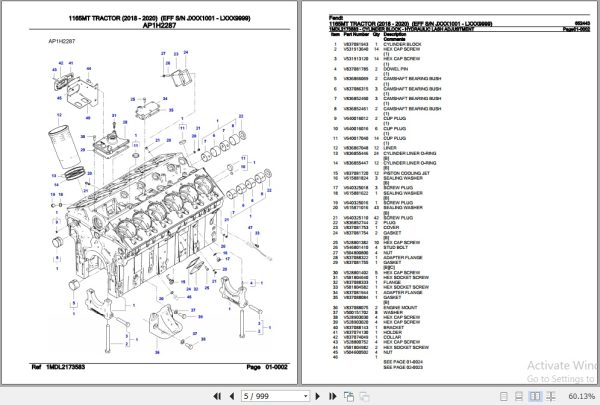Select two-page facing view

(535, 396)
